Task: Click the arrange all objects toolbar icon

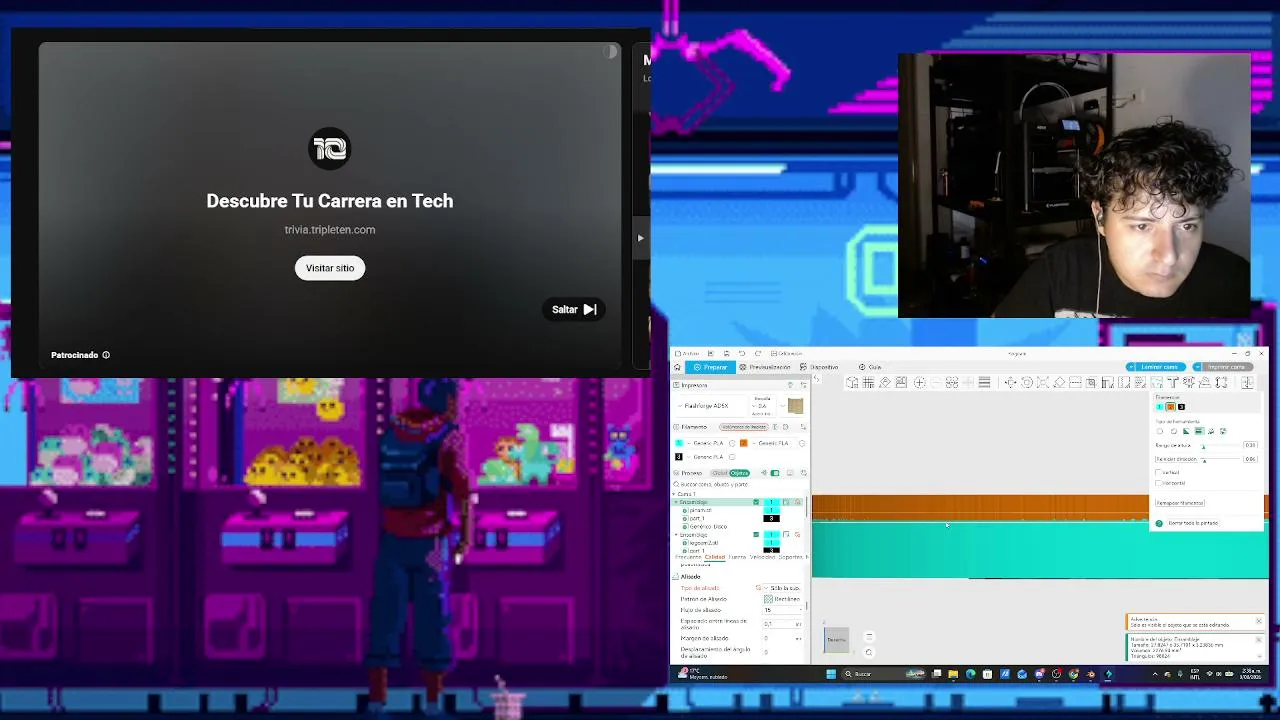Action: 901,382
